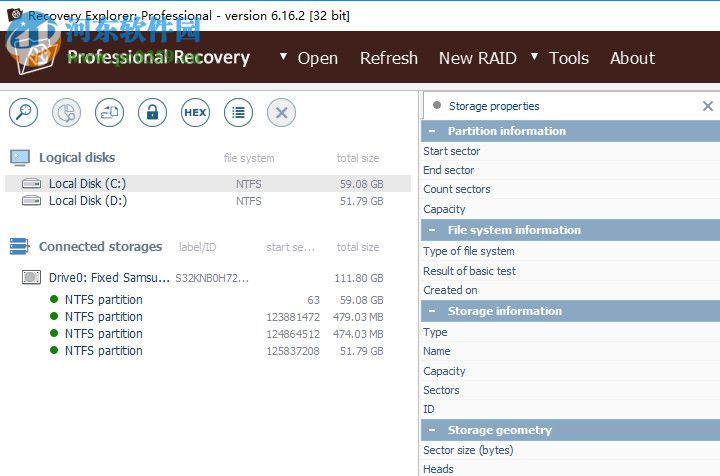Click the padlock decrypt storage icon
The image size is (720, 476).
pyautogui.click(x=152, y=112)
